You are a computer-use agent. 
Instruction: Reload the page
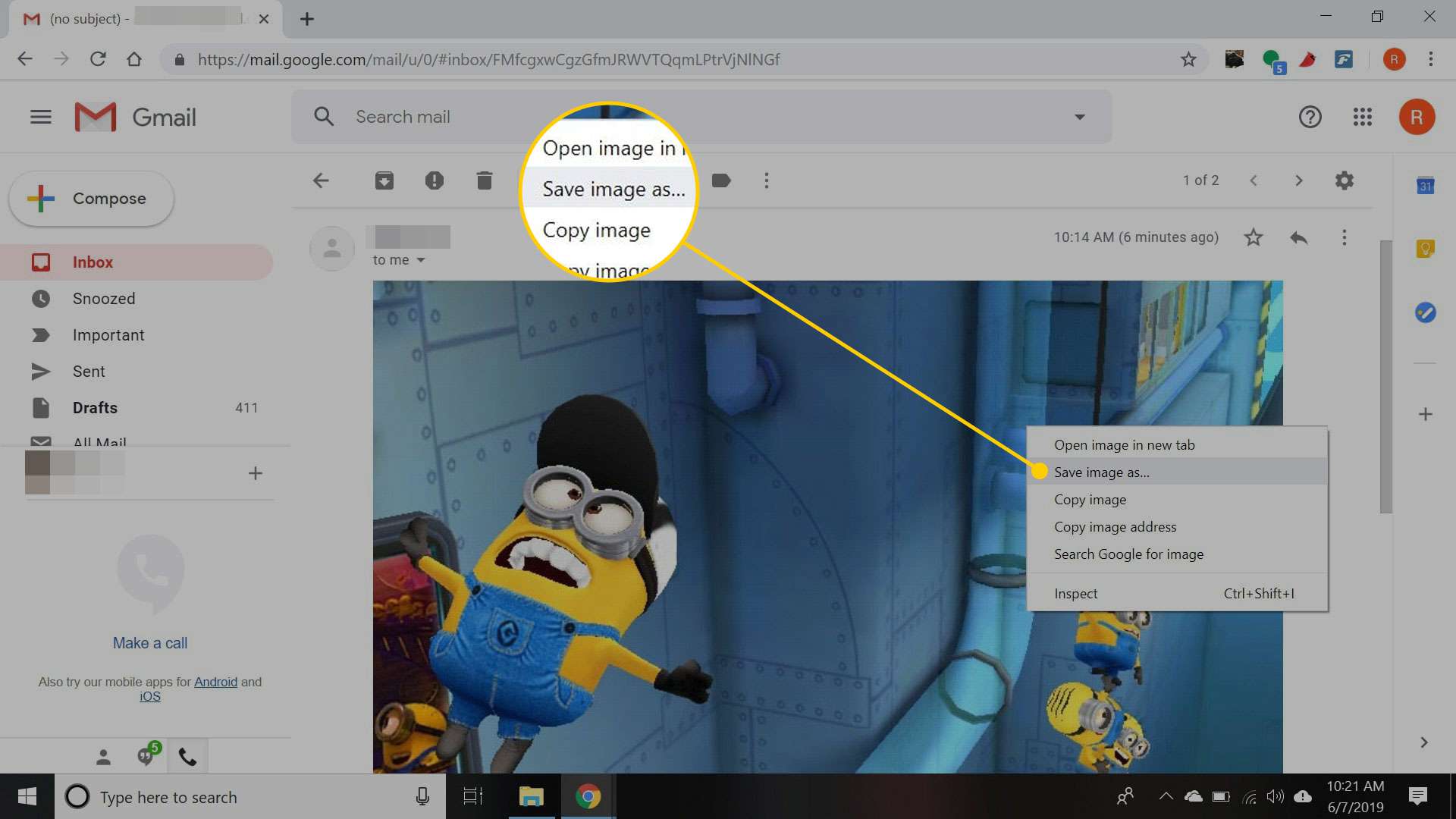click(98, 59)
